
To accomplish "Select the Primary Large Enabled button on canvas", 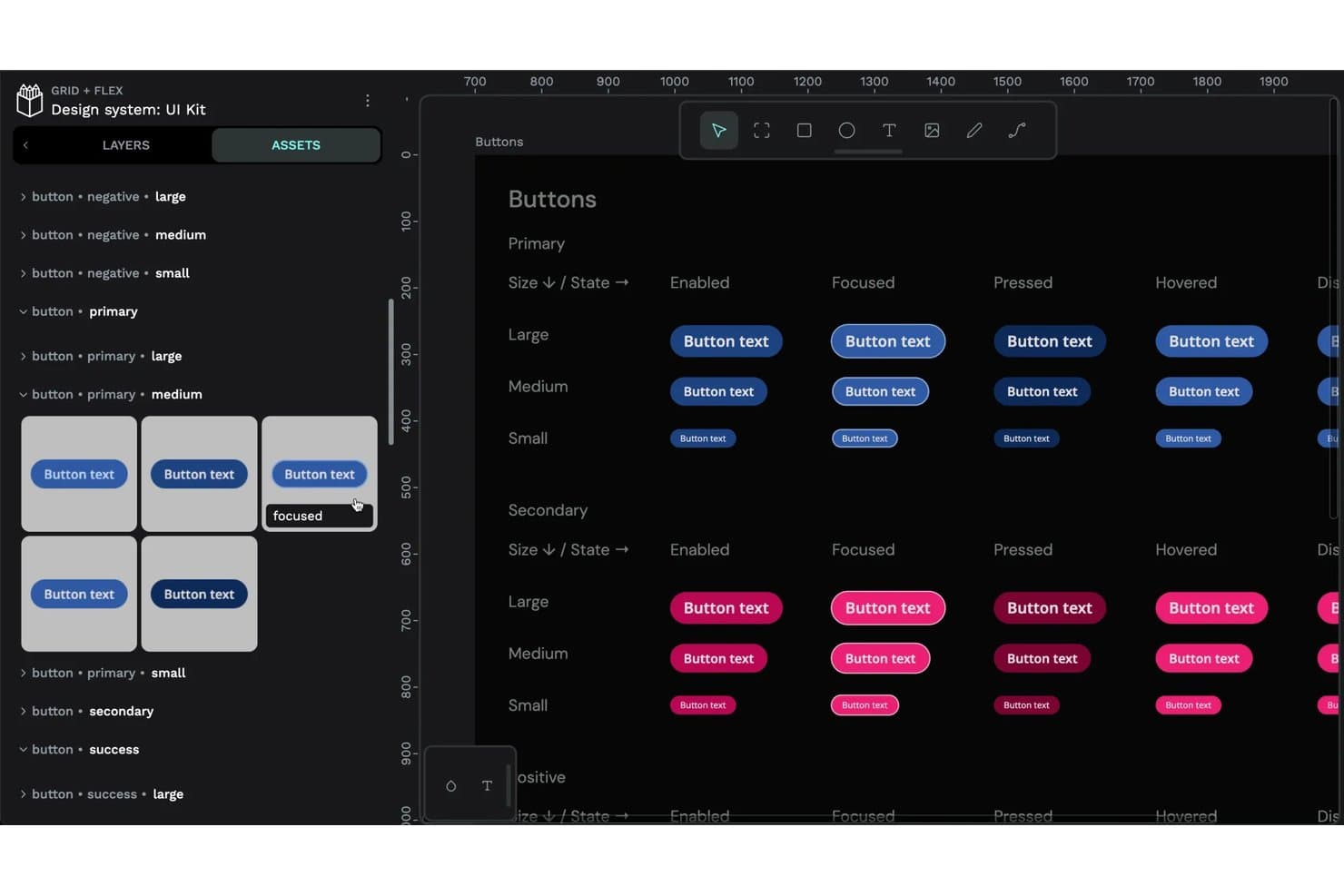I will pos(726,341).
